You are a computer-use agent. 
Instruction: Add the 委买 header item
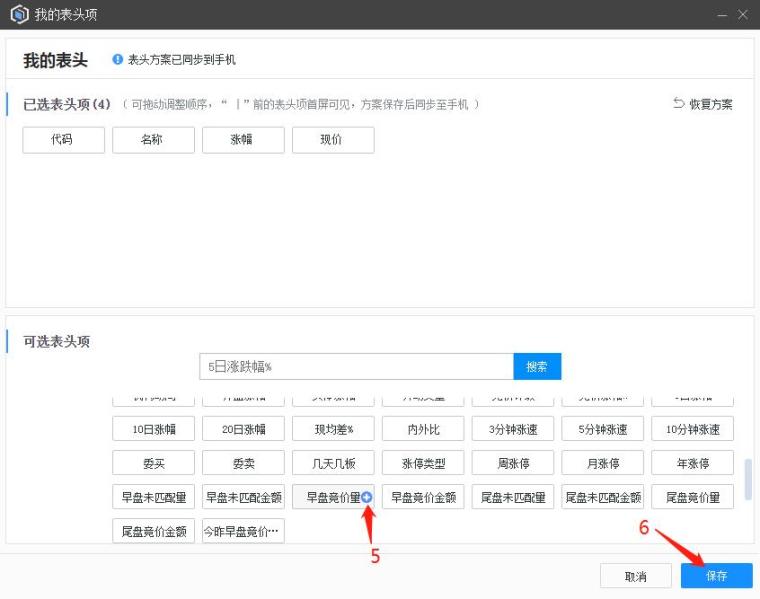tap(153, 463)
